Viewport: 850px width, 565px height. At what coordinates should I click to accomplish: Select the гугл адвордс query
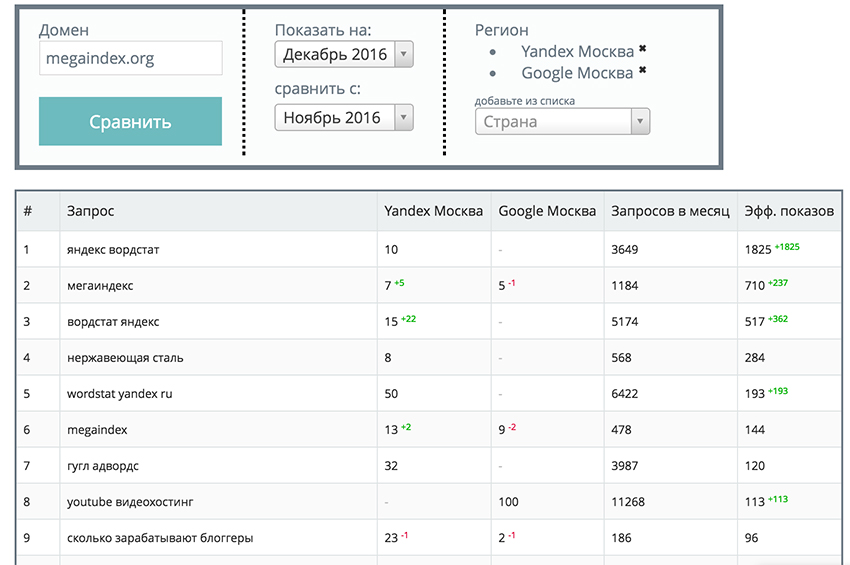[x=102, y=466]
